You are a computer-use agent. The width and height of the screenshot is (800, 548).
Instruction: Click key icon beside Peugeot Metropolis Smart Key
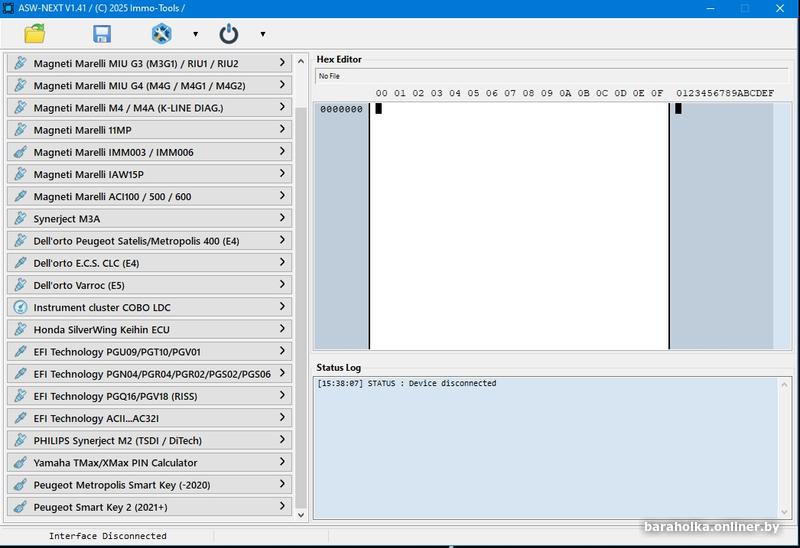point(20,485)
